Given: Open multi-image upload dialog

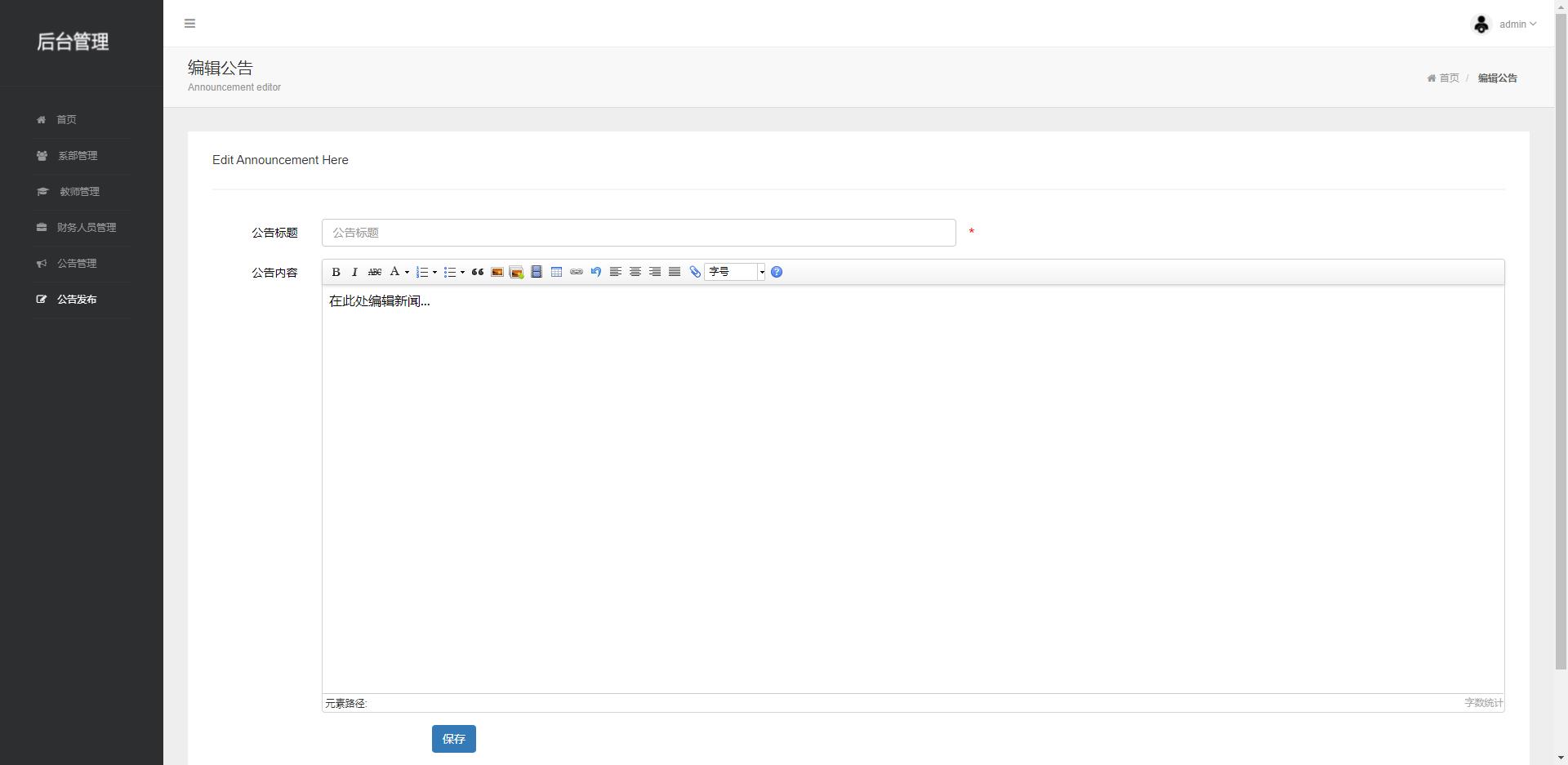Looking at the screenshot, I should (516, 272).
